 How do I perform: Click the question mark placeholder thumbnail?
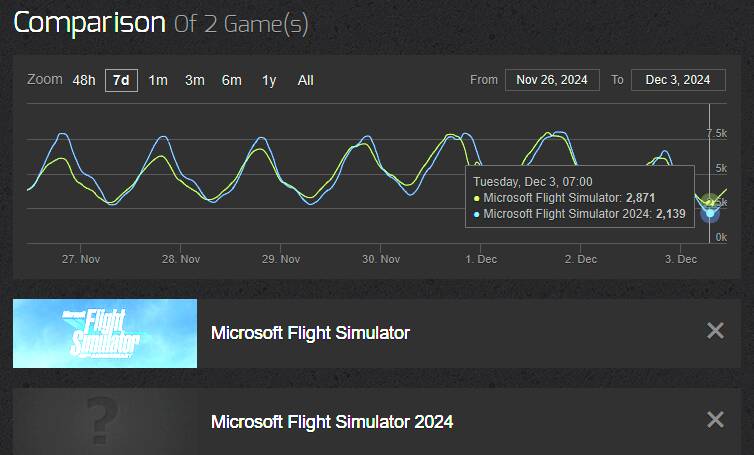pos(105,421)
